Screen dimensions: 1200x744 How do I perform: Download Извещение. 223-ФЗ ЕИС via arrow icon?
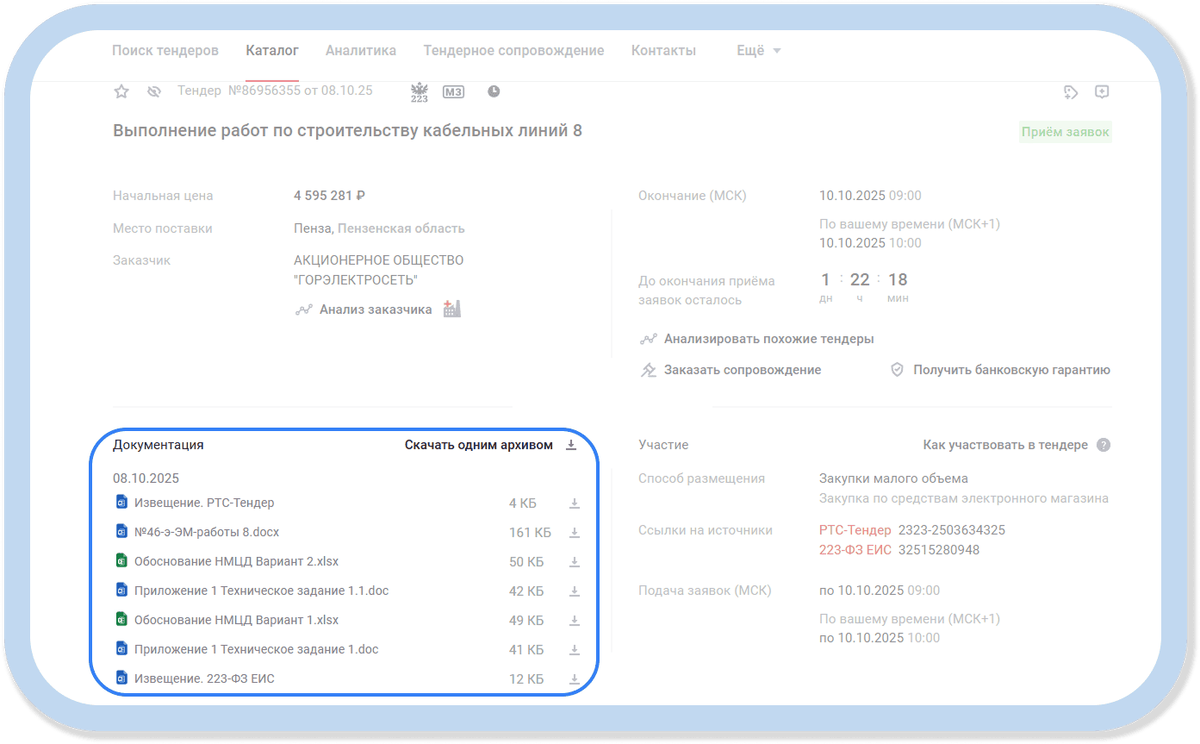575,679
